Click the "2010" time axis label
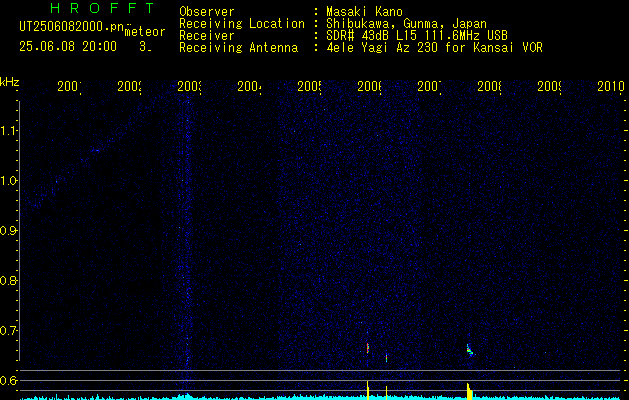Screen dimensions: 629x400 [611, 86]
